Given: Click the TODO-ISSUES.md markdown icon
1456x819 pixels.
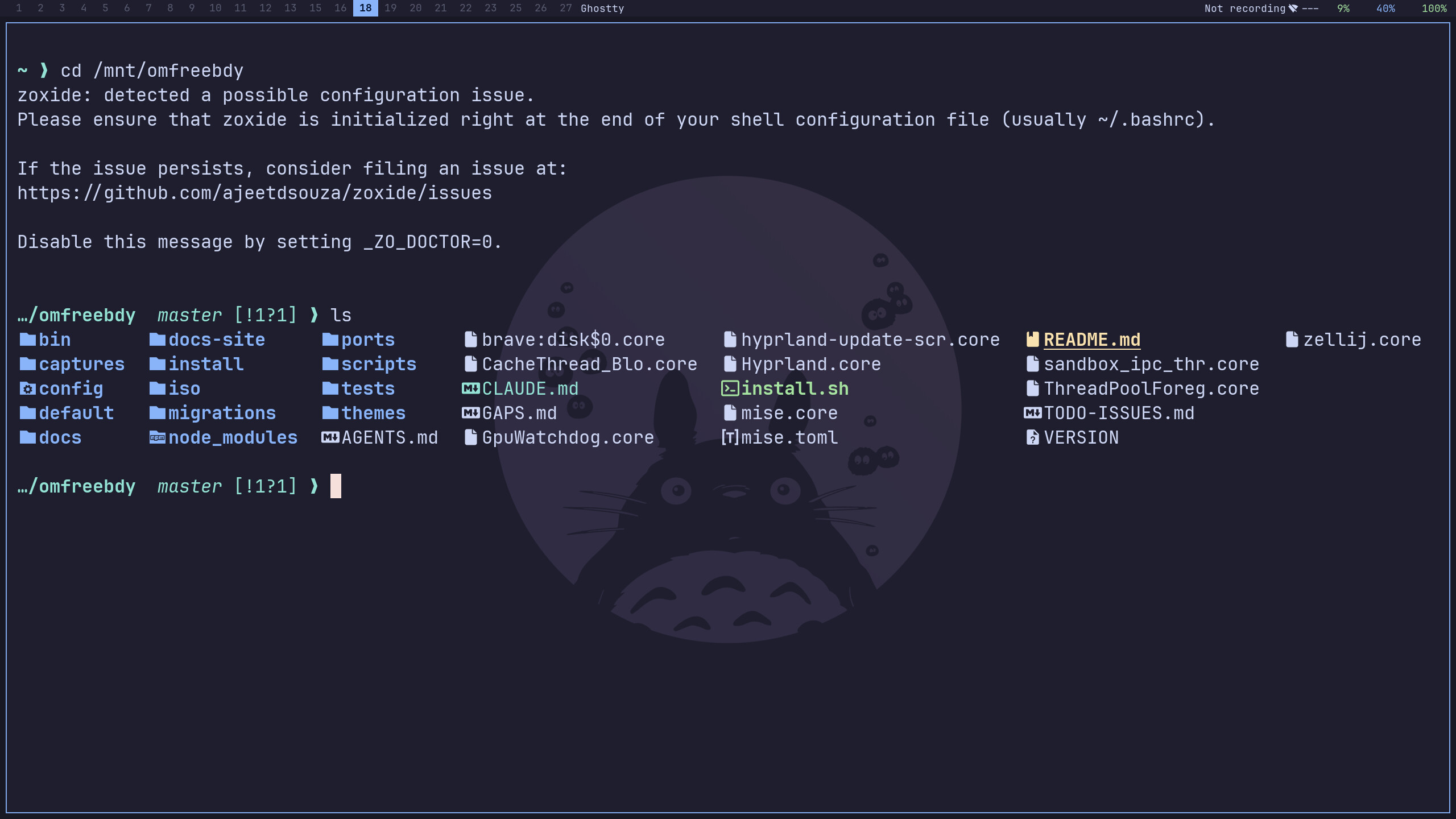Looking at the screenshot, I should coord(1033,413).
